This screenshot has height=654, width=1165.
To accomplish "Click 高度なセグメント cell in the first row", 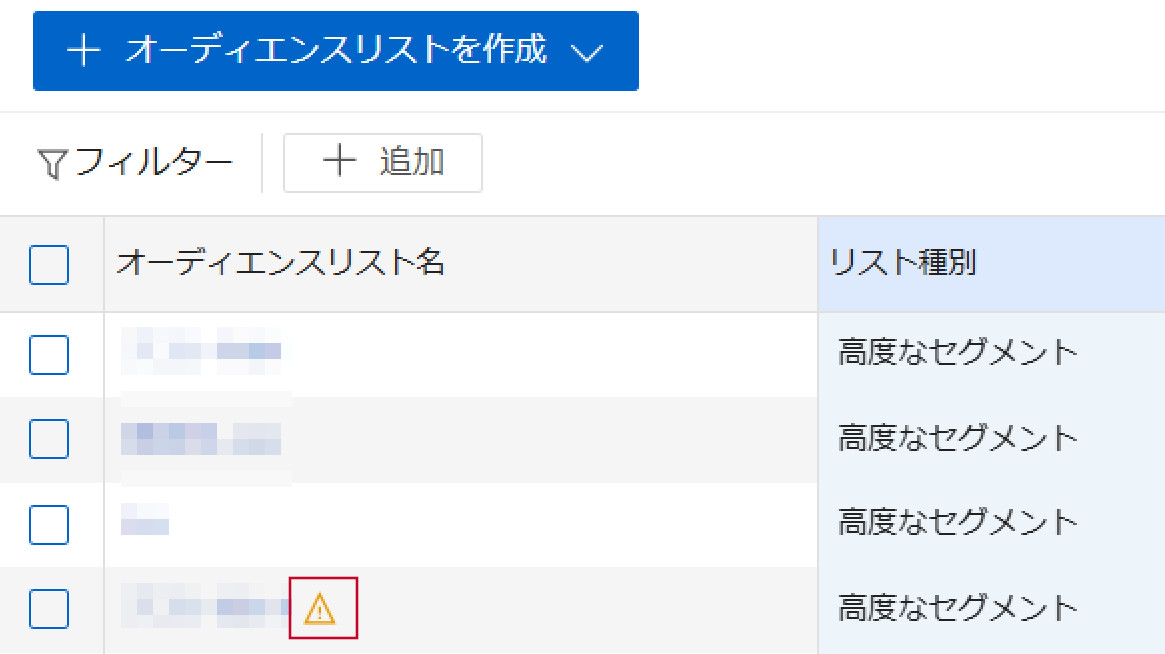I will click(x=958, y=353).
